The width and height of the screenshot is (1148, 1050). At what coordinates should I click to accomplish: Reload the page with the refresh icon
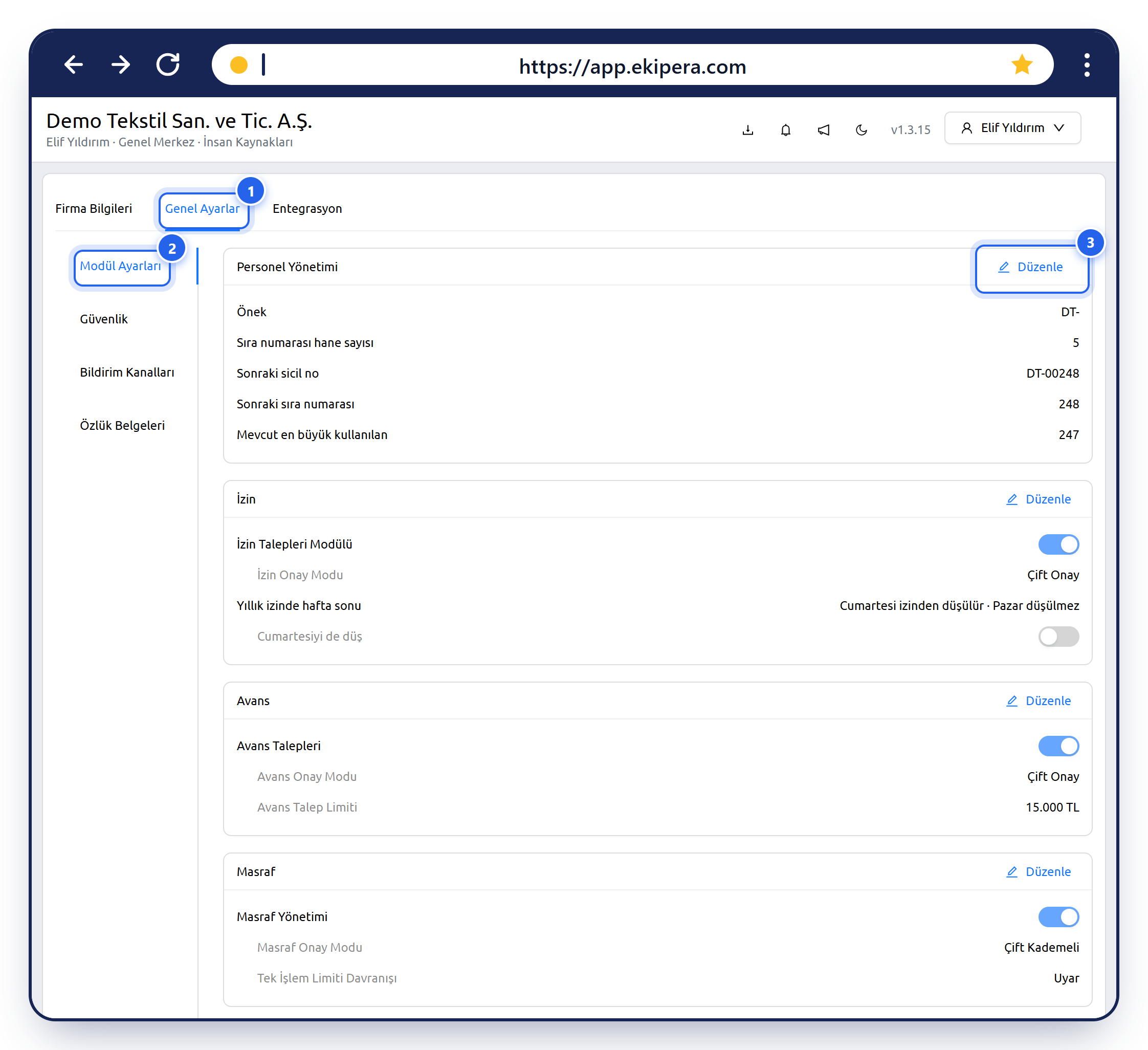pyautogui.click(x=168, y=65)
